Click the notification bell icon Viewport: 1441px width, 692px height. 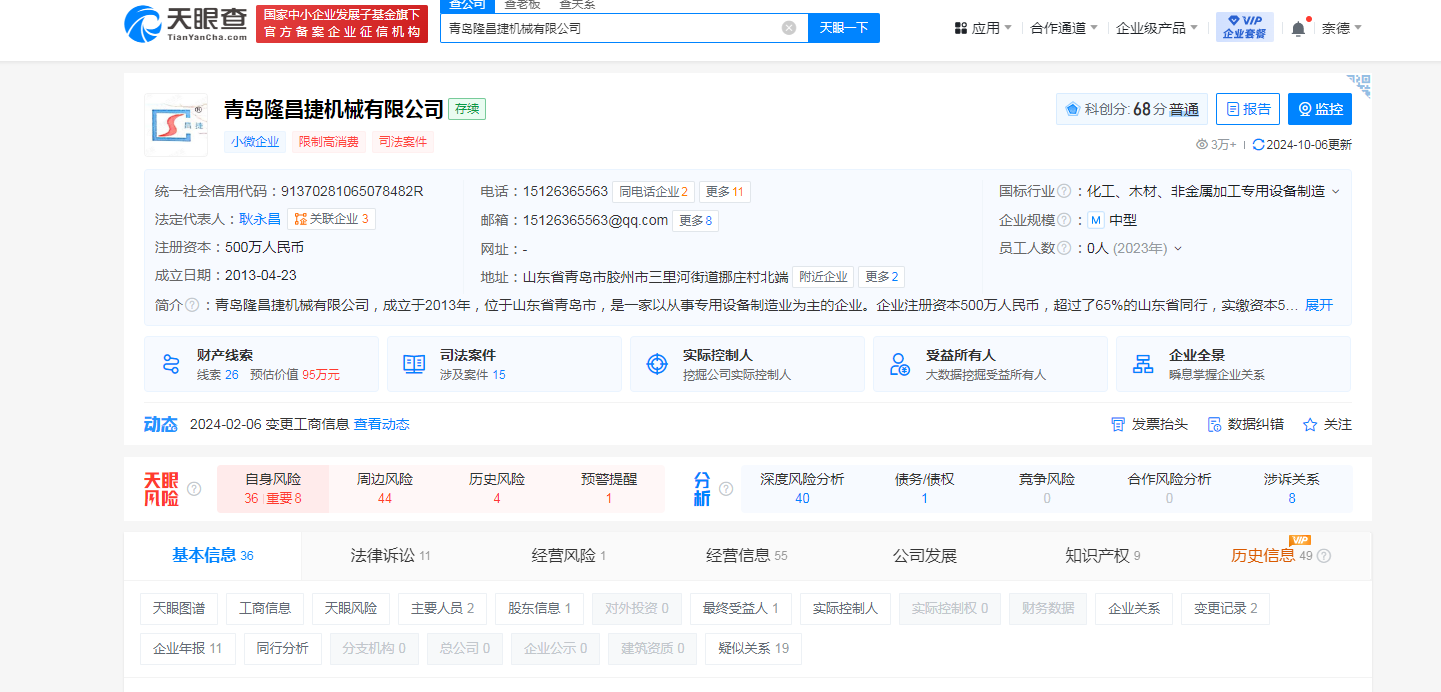click(x=1298, y=28)
